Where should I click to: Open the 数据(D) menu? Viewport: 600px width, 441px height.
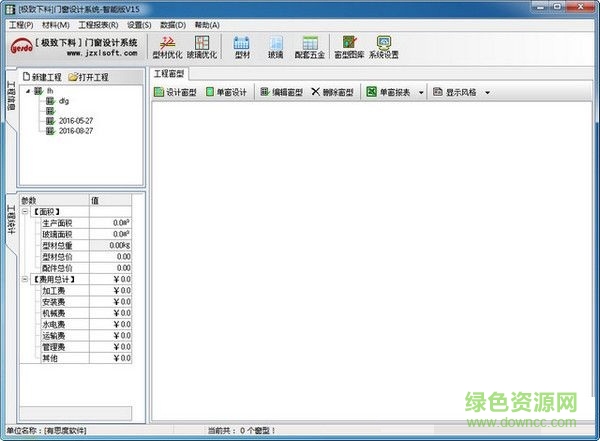[x=173, y=25]
